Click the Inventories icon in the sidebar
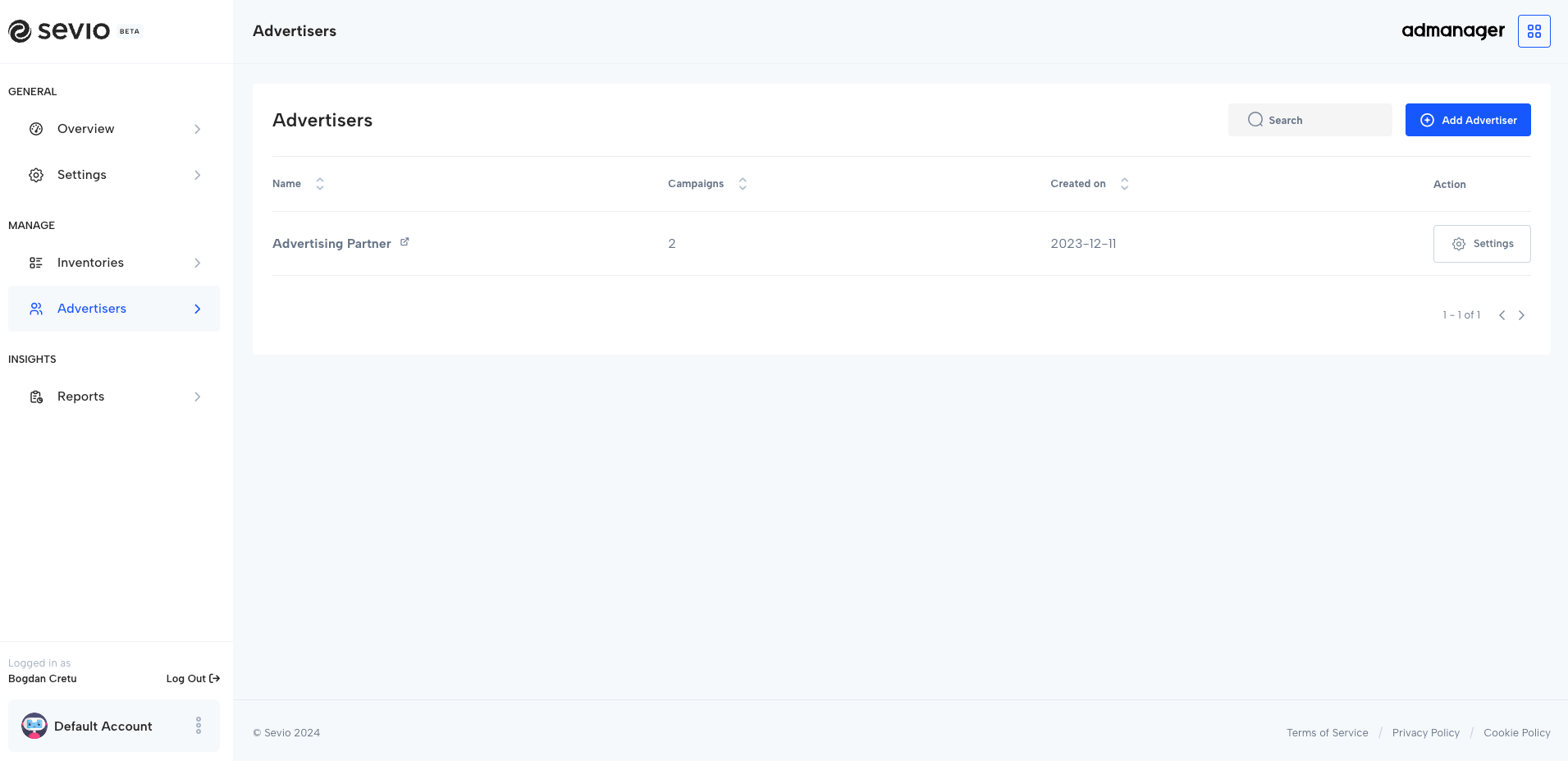The width and height of the screenshot is (1568, 761). tap(35, 262)
